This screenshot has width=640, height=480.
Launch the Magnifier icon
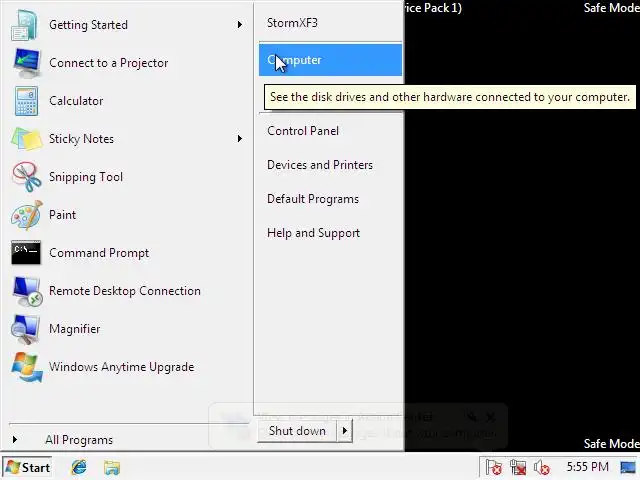coord(26,329)
